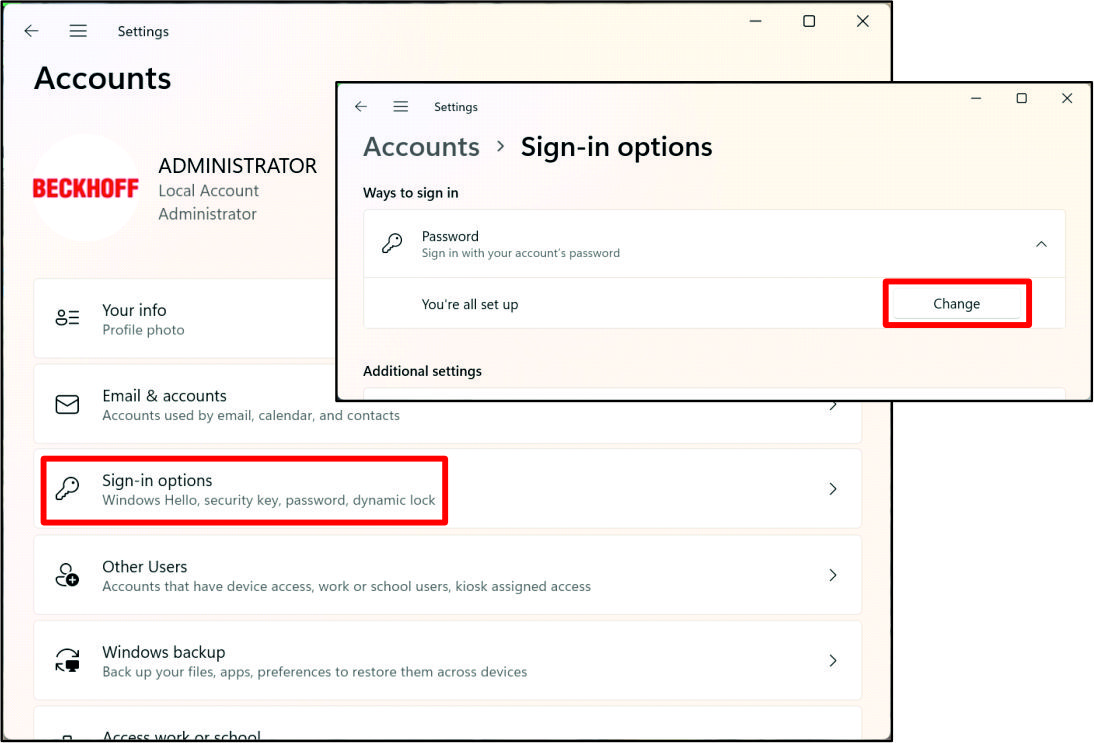
Task: Open navigation menu in Sign-in options window
Action: pyautogui.click(x=400, y=106)
